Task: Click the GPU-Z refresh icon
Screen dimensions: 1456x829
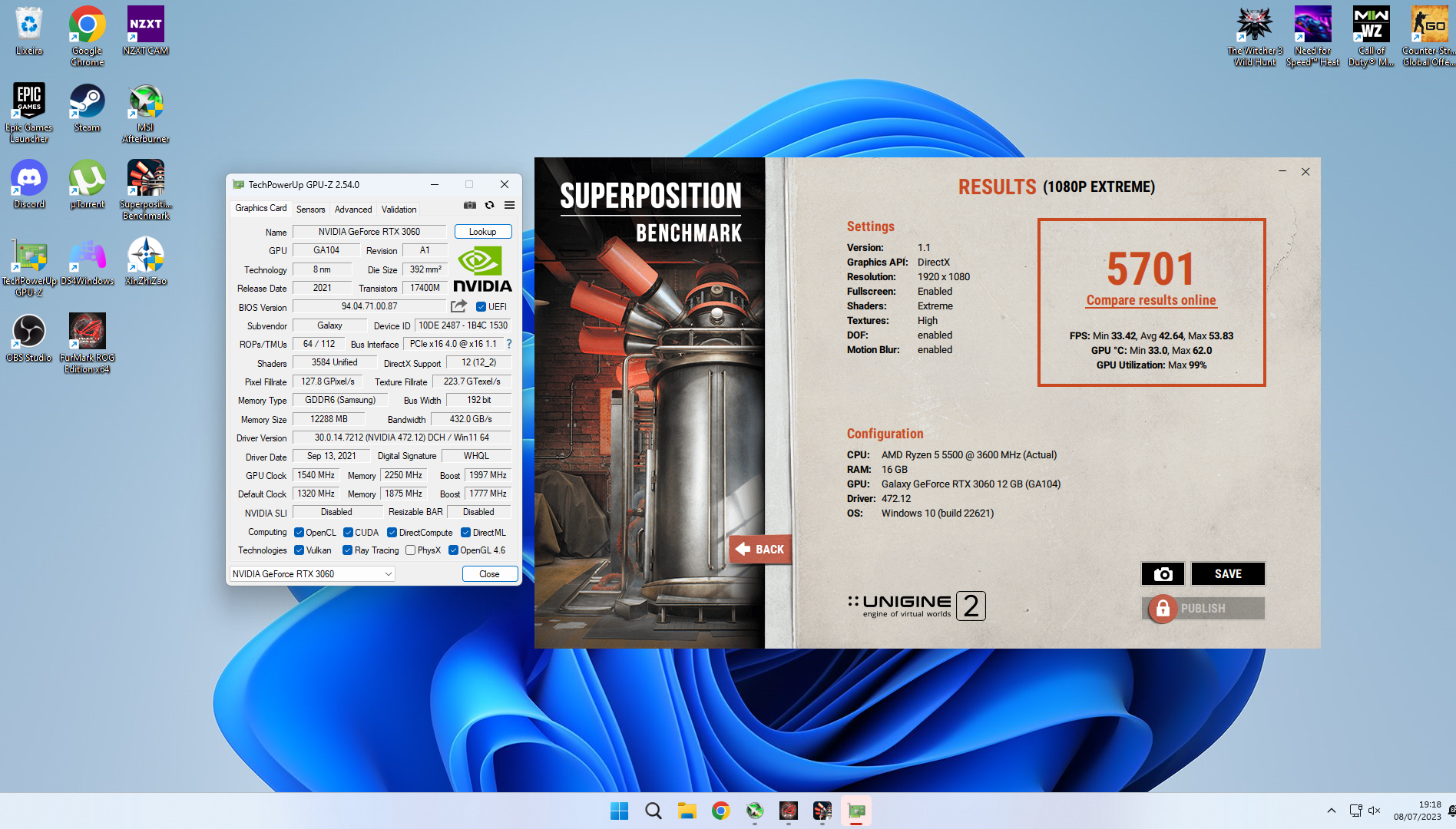Action: 490,206
